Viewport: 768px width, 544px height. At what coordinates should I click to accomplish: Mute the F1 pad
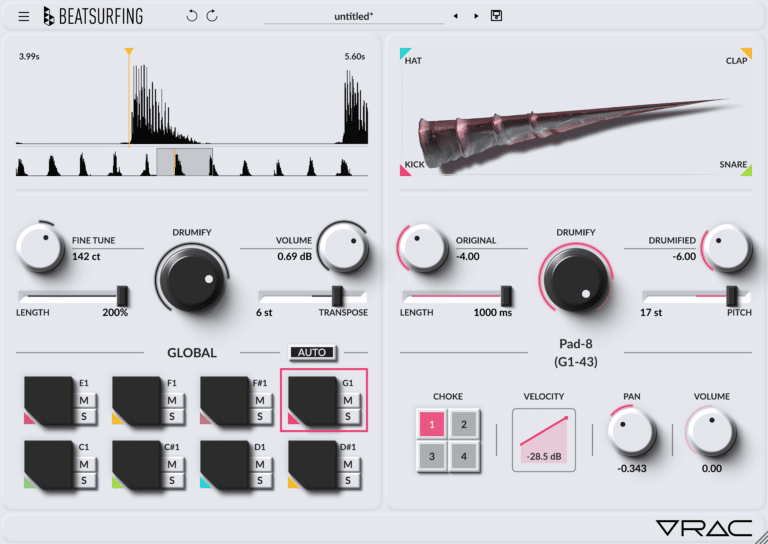pyautogui.click(x=172, y=401)
